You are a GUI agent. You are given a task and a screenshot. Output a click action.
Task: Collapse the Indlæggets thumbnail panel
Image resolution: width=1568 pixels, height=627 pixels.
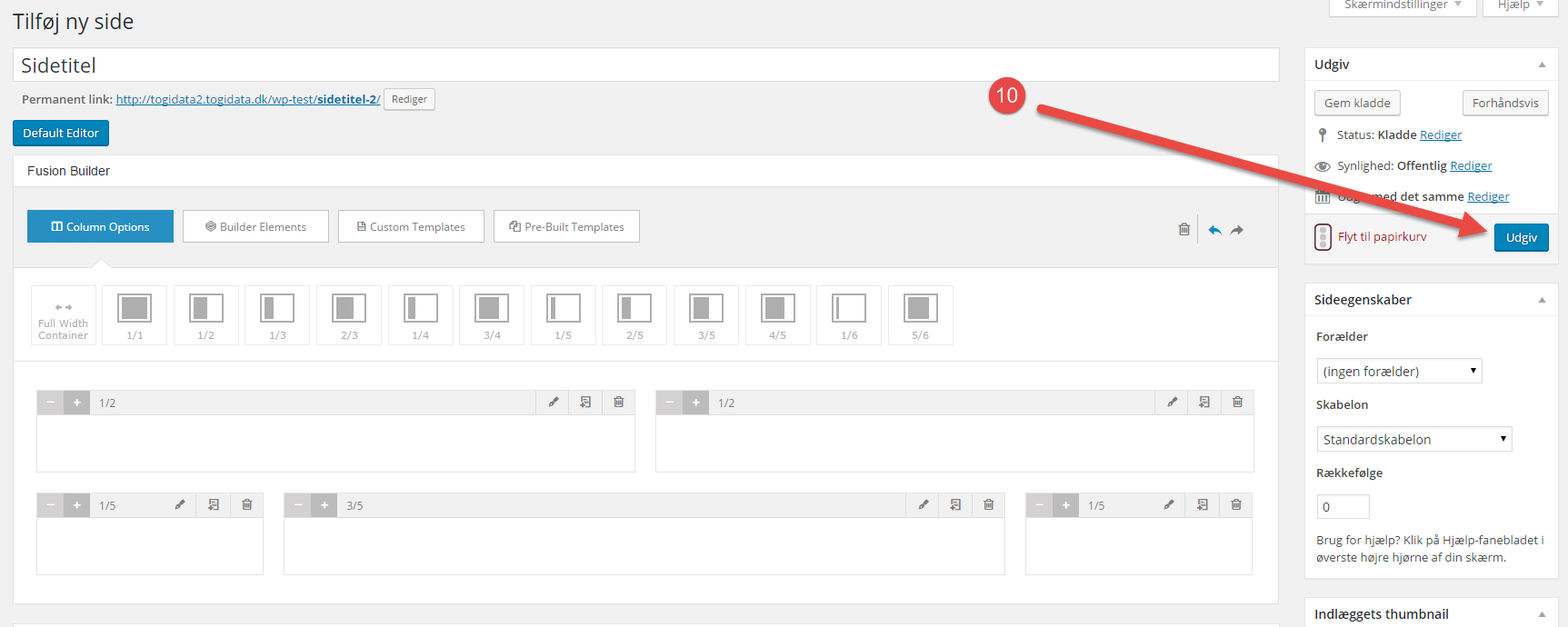[x=1542, y=614]
